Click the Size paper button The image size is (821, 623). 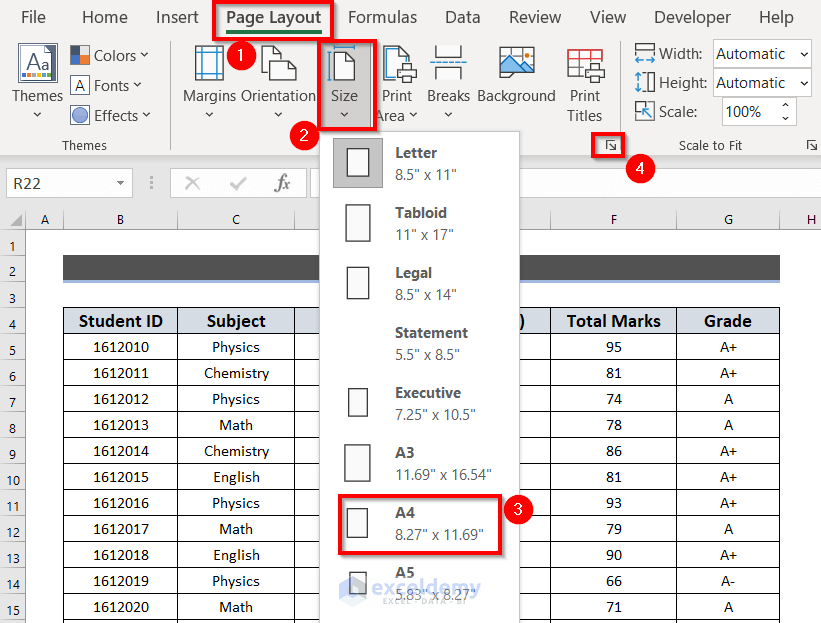coord(345,84)
